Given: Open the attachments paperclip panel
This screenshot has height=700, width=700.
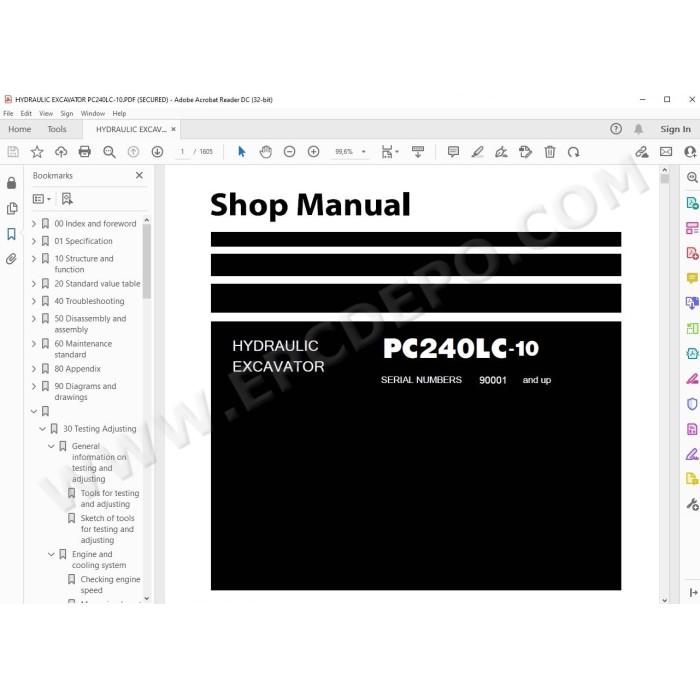Looking at the screenshot, I should pos(12,259).
